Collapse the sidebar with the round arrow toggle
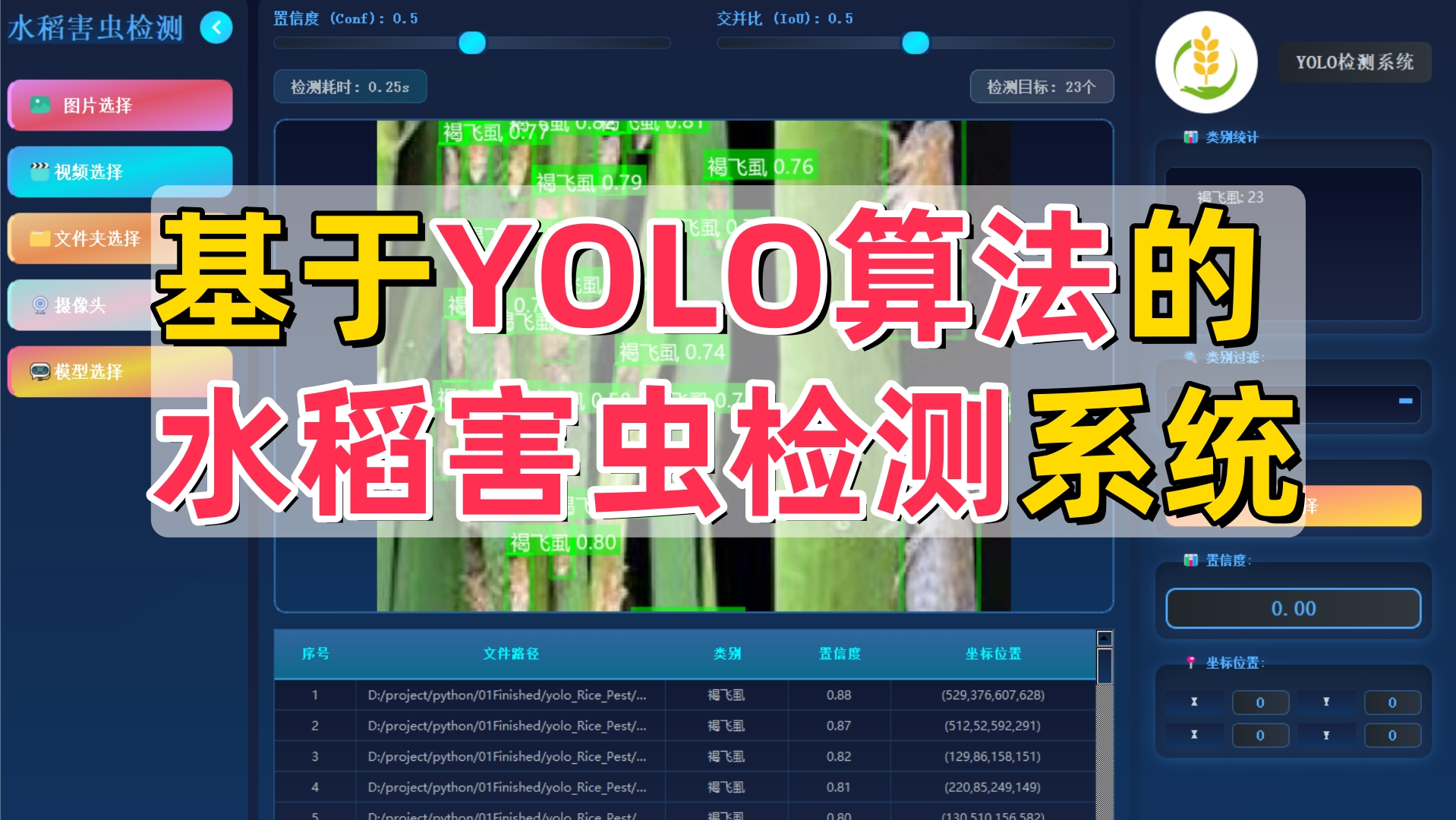The width and height of the screenshot is (1456, 820). coord(216,29)
